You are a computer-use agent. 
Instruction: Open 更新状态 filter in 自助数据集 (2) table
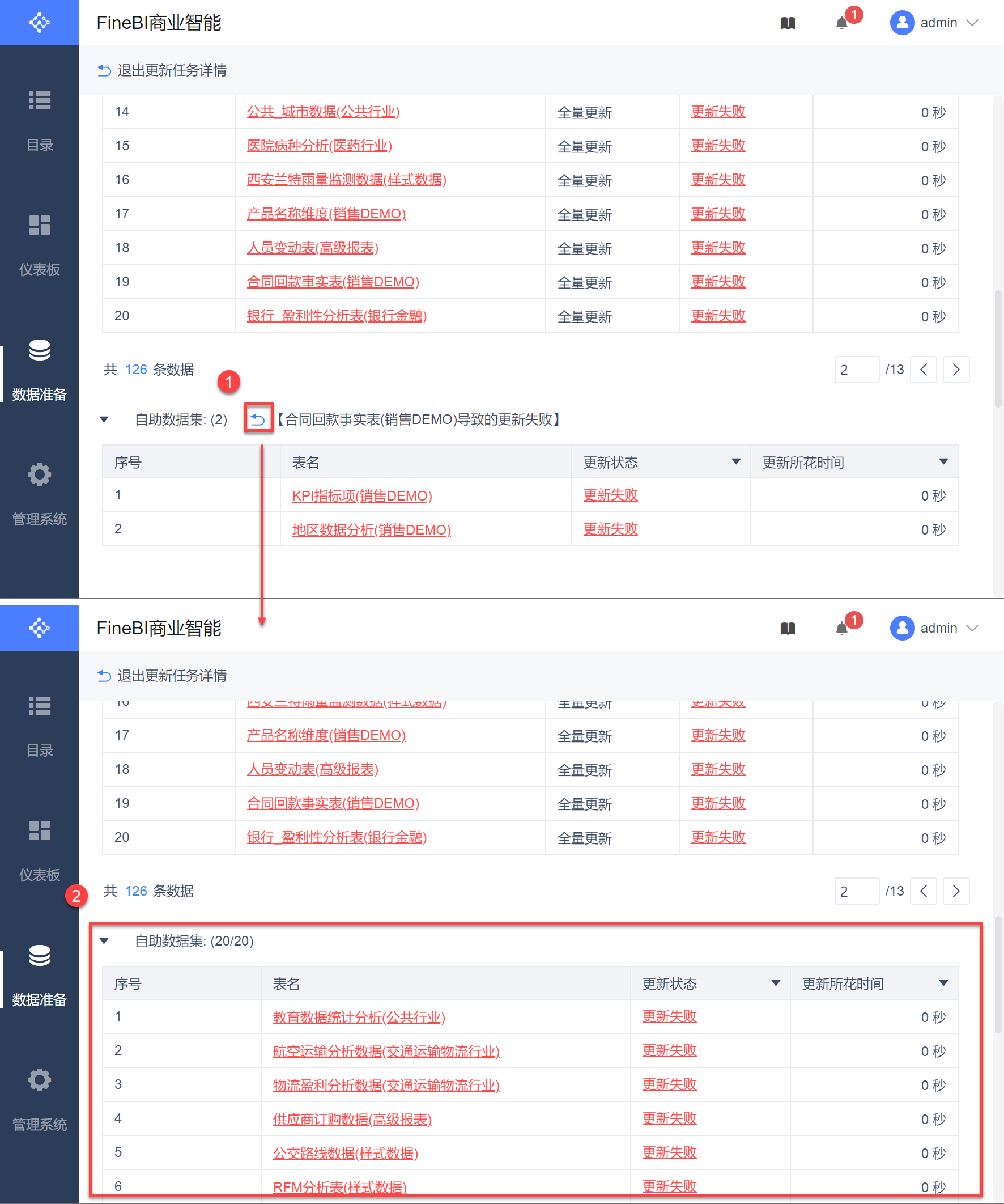coord(736,461)
